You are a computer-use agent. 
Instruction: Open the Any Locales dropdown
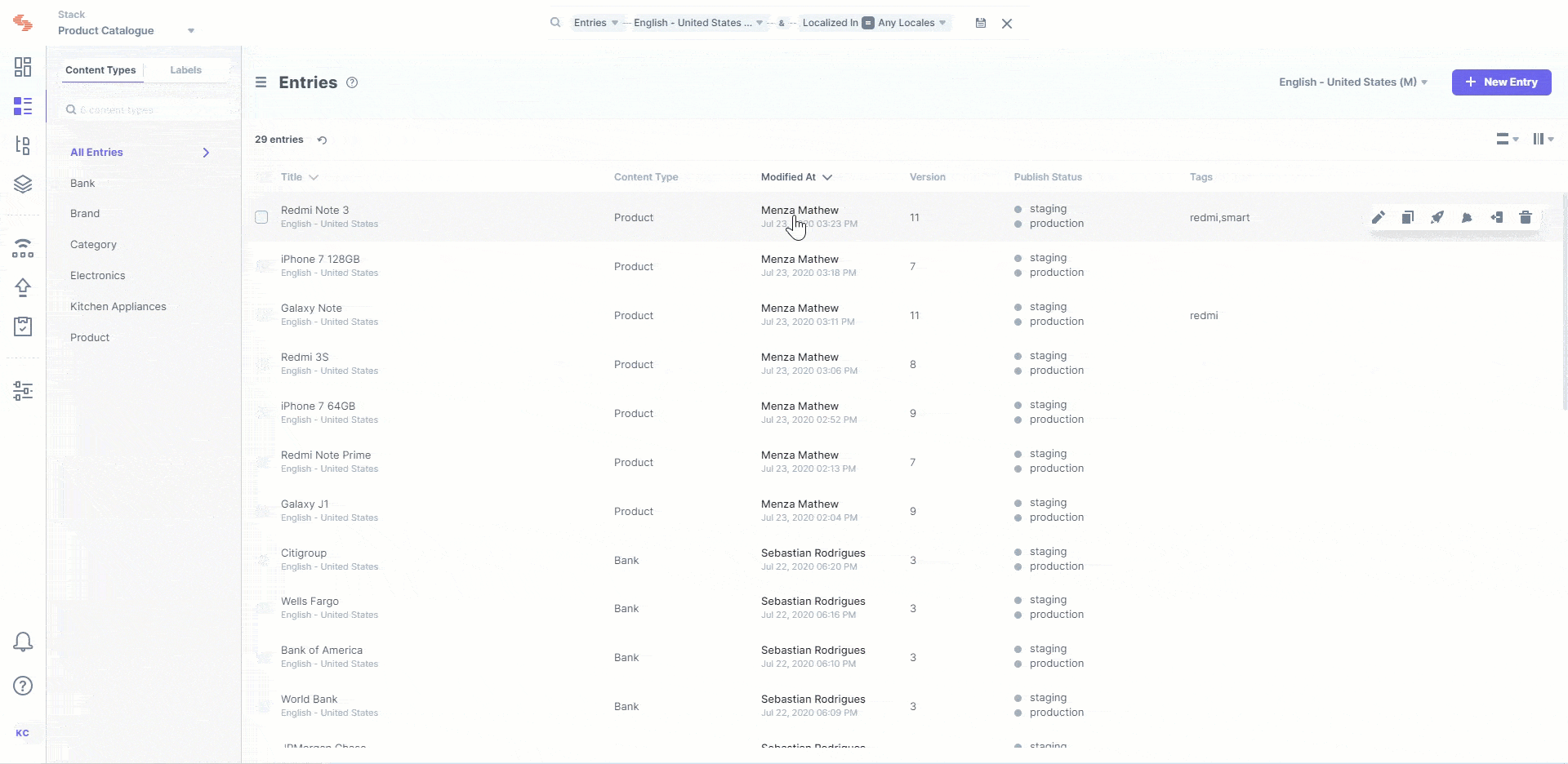(912, 23)
